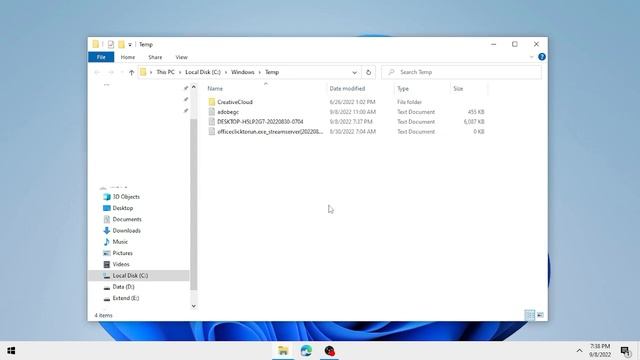Open Microsoft Edge from the taskbar
The image size is (640, 360).
(x=306, y=351)
